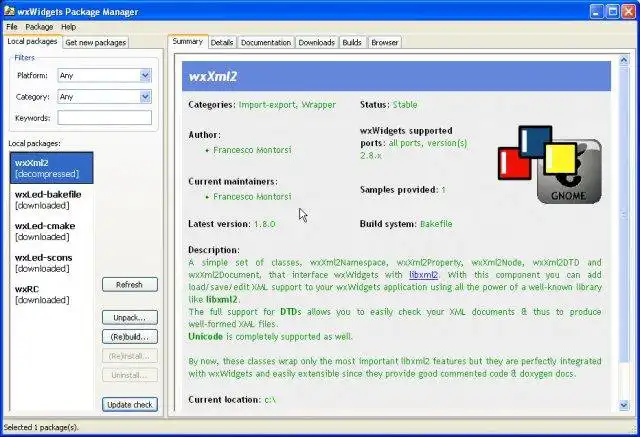640x437 pixels.
Task: Open the Help menu
Action: click(69, 27)
